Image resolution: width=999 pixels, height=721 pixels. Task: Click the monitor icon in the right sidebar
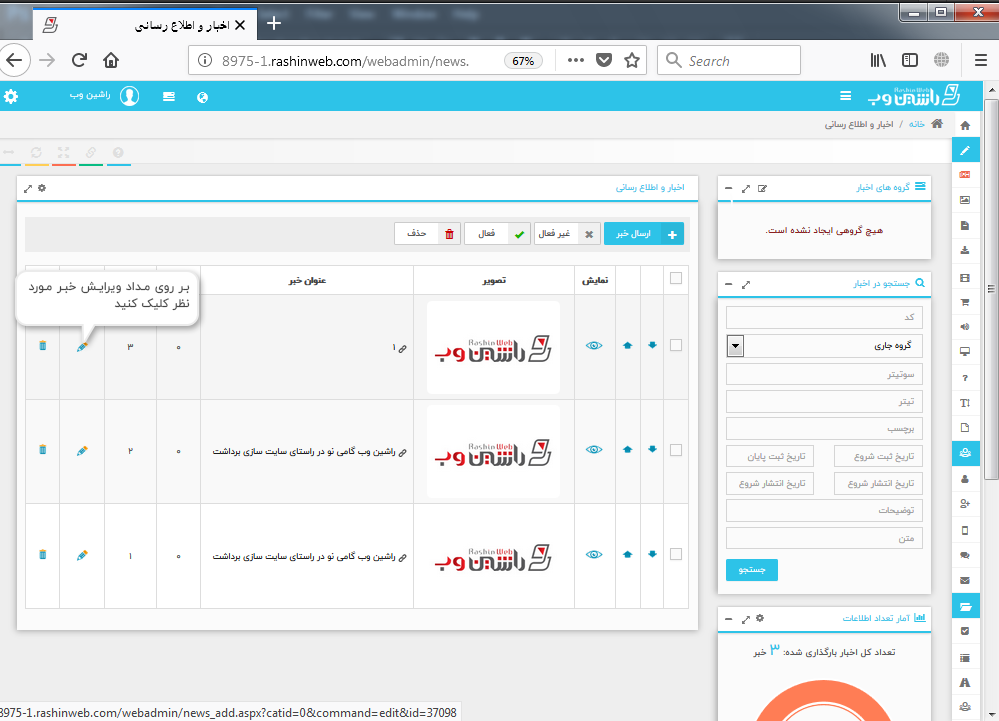point(965,352)
